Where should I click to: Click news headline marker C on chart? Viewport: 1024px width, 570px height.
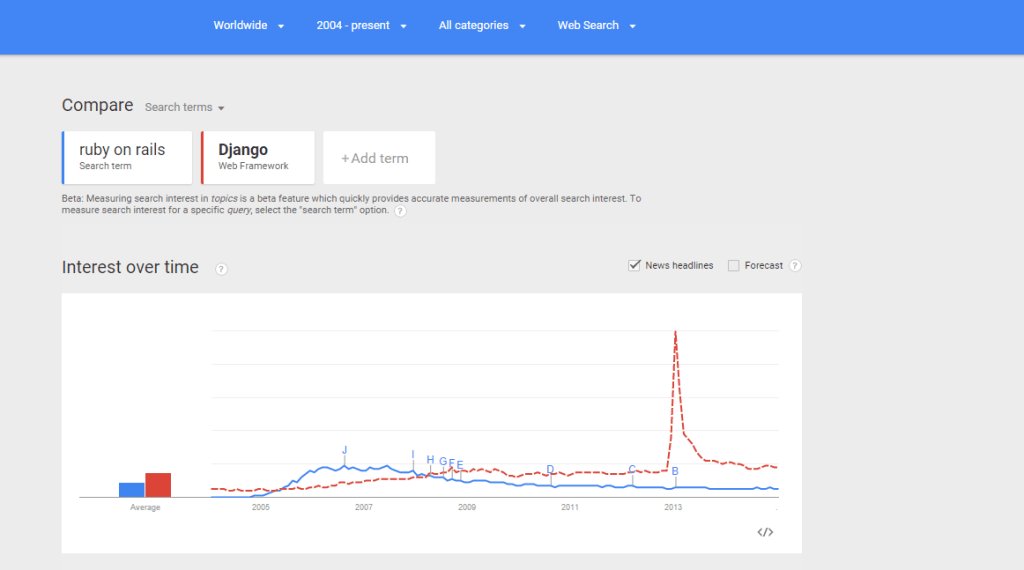click(632, 469)
